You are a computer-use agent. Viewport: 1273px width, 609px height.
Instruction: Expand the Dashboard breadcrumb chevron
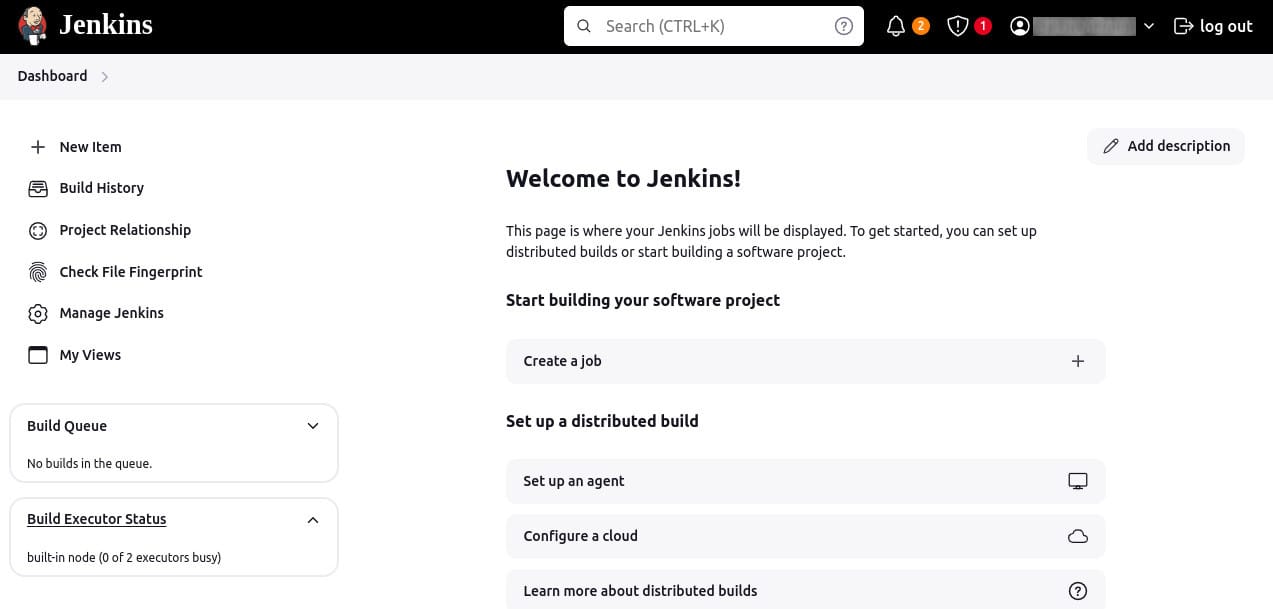(x=105, y=77)
